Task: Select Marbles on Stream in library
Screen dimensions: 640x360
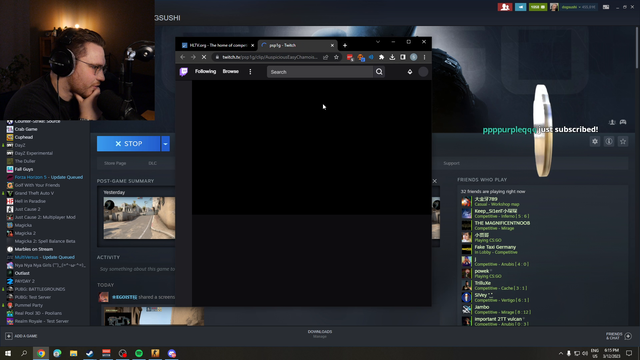Action: pos(33,249)
